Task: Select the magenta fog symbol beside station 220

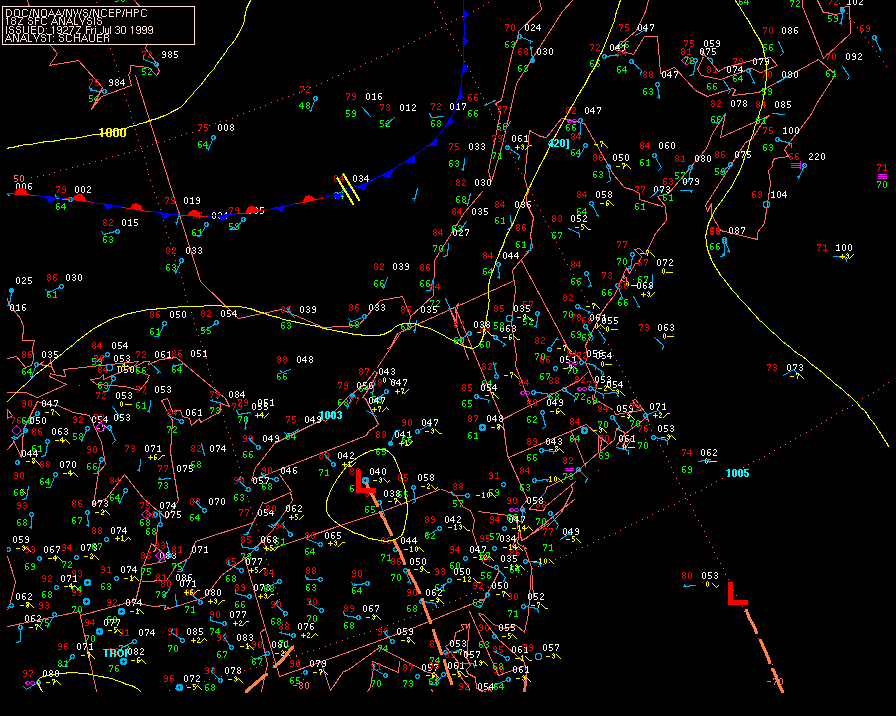Action: coord(795,166)
